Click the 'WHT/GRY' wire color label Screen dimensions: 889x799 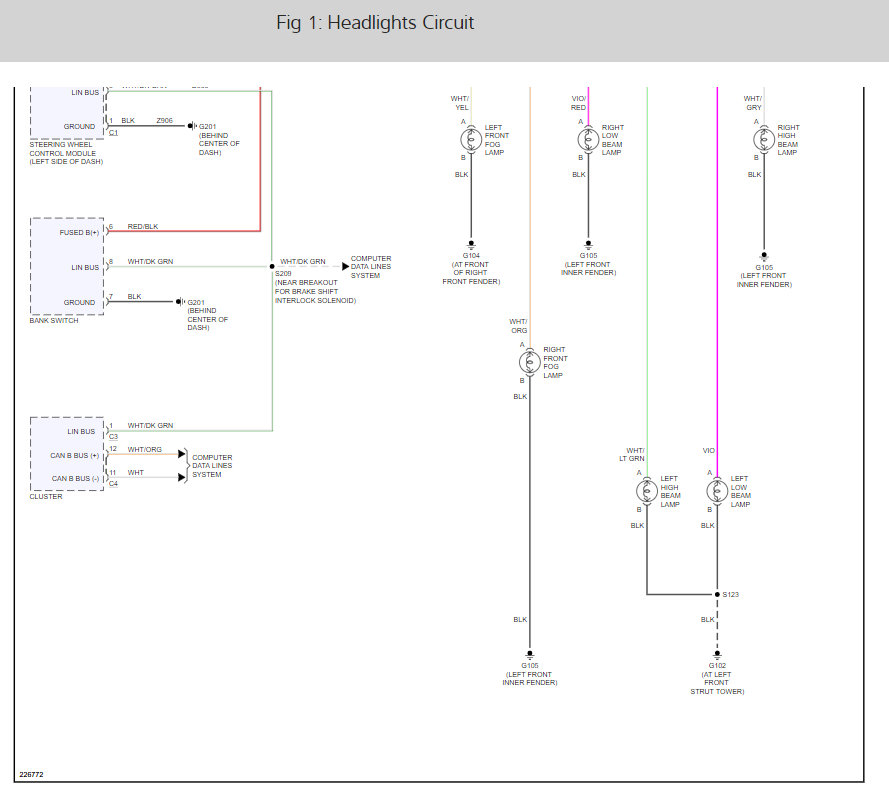point(753,103)
